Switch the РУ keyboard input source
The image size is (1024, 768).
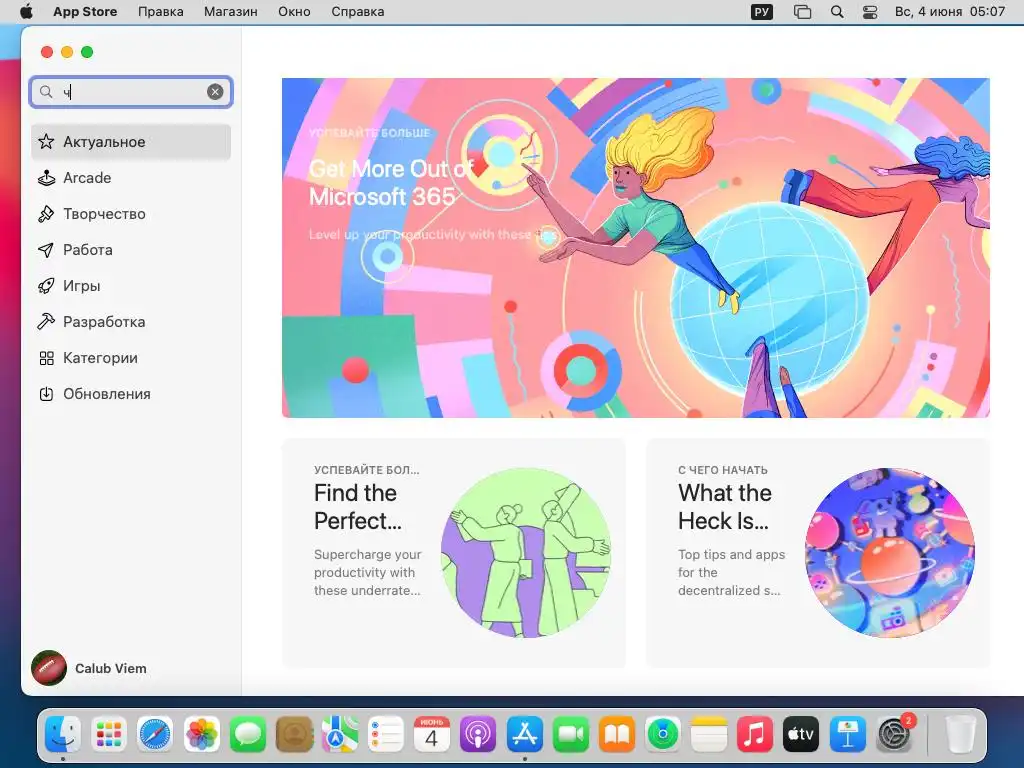click(x=761, y=12)
